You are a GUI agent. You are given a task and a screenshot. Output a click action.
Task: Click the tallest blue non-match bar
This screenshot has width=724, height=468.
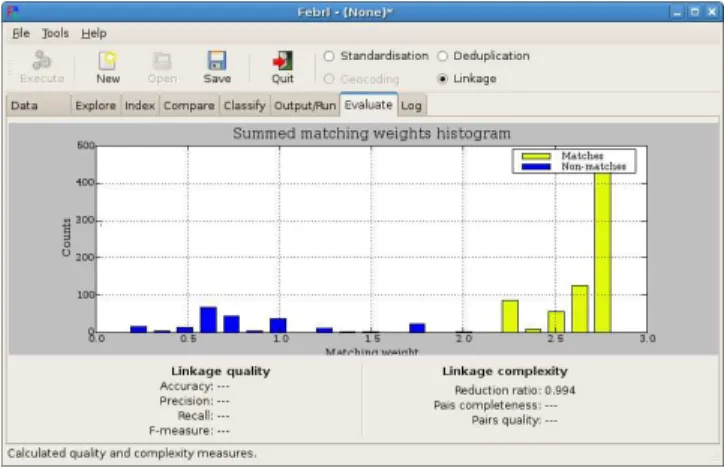(x=208, y=319)
